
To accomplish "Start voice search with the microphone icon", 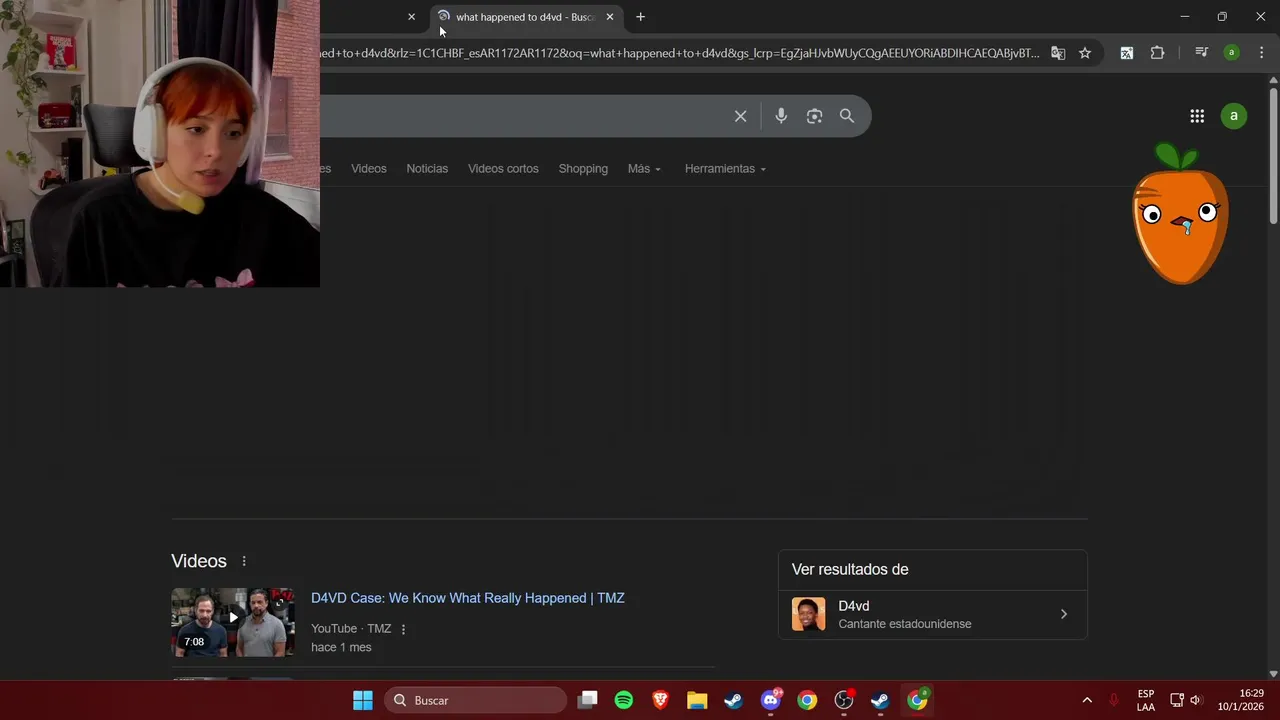I will [x=781, y=116].
